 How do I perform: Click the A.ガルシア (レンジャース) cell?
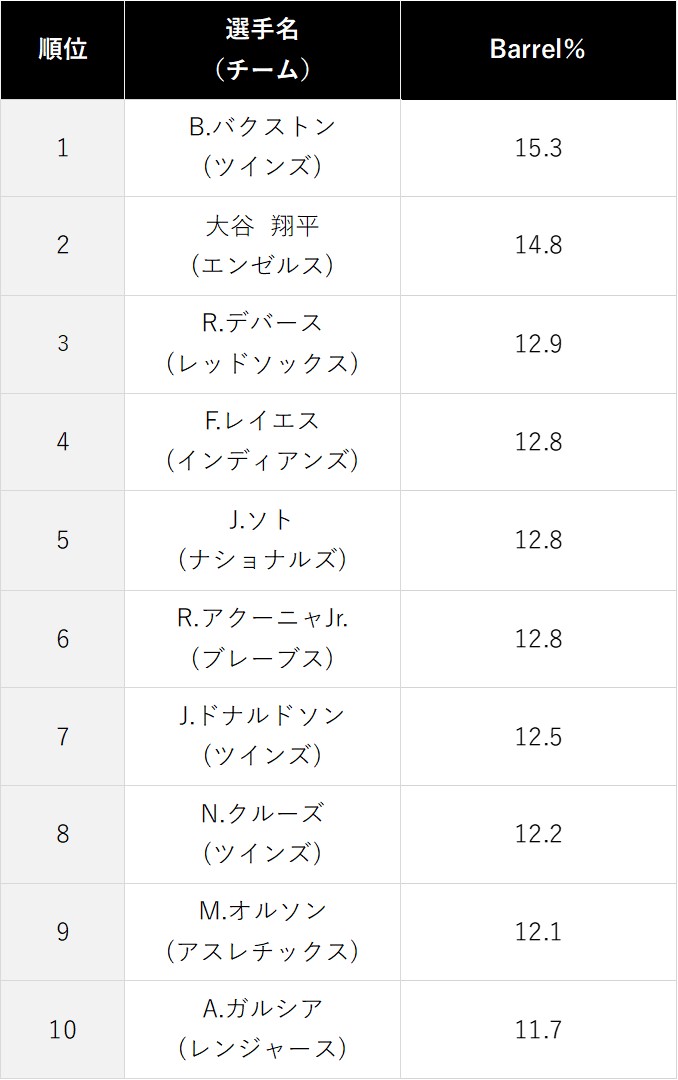point(263,1030)
